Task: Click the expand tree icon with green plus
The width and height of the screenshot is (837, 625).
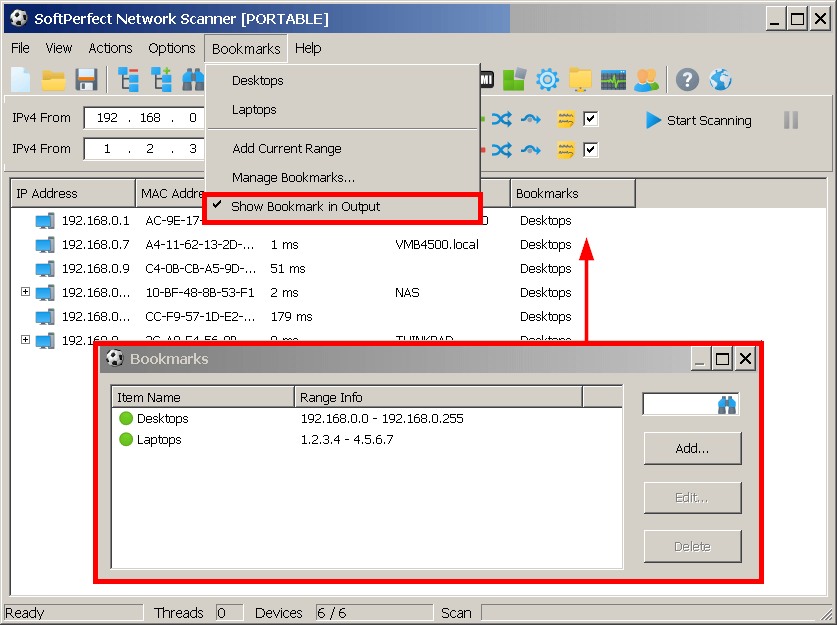Action: tap(161, 80)
